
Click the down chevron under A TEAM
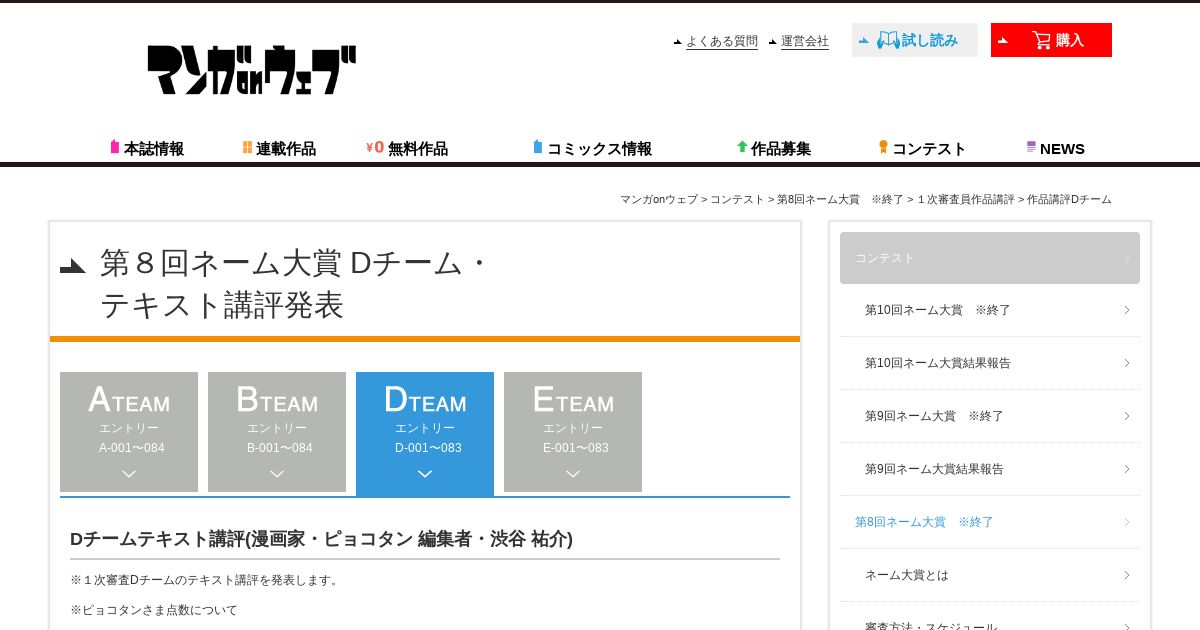[129, 474]
